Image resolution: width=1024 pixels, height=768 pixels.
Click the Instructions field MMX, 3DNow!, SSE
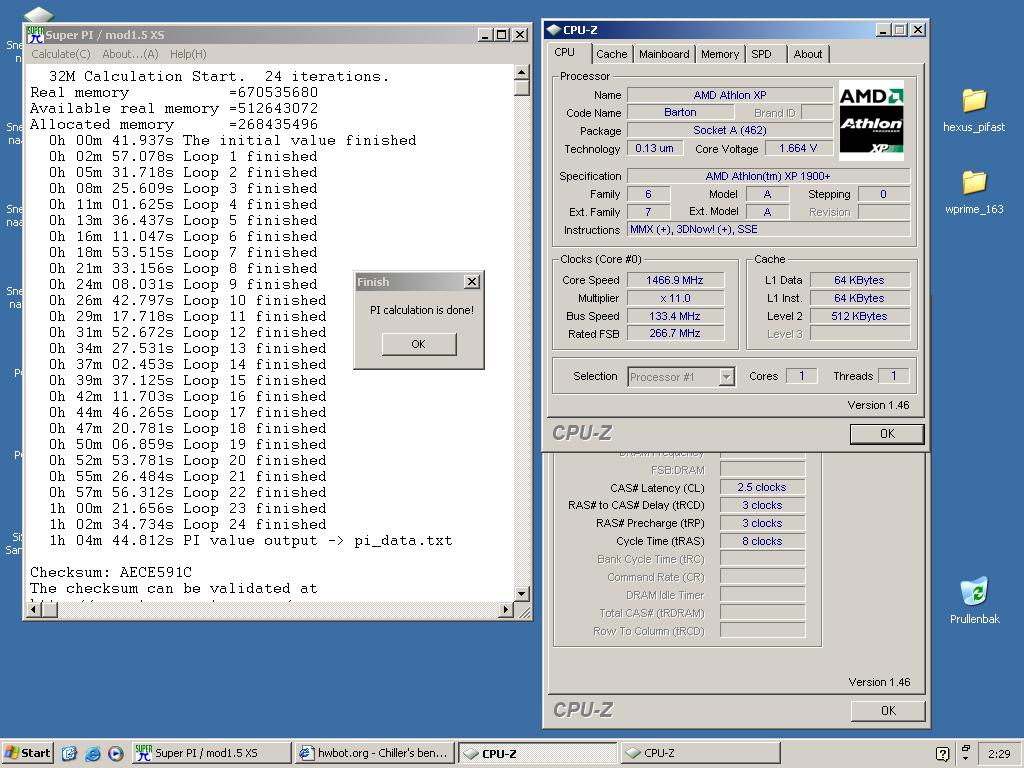tap(768, 229)
